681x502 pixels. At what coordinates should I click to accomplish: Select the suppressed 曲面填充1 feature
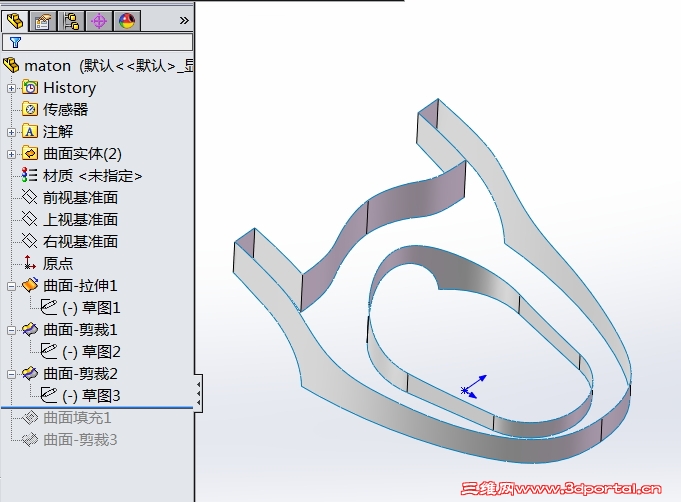[x=77, y=418]
